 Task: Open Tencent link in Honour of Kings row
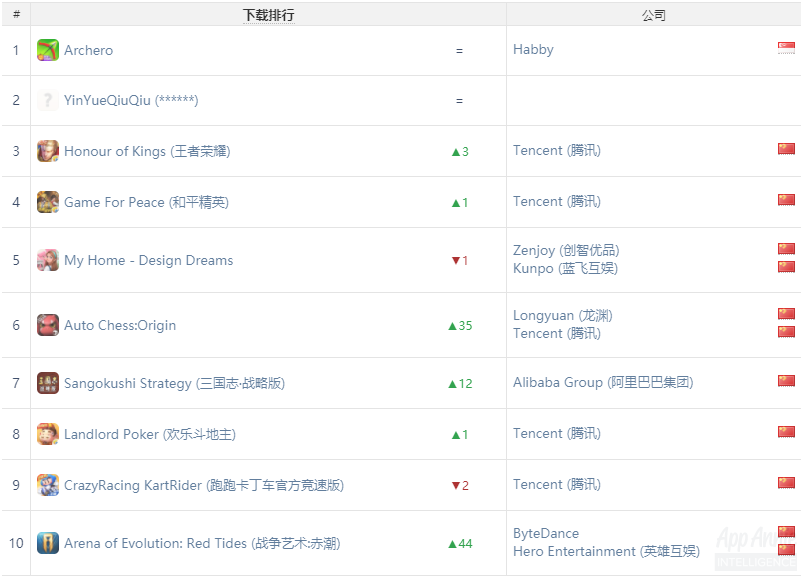(557, 150)
